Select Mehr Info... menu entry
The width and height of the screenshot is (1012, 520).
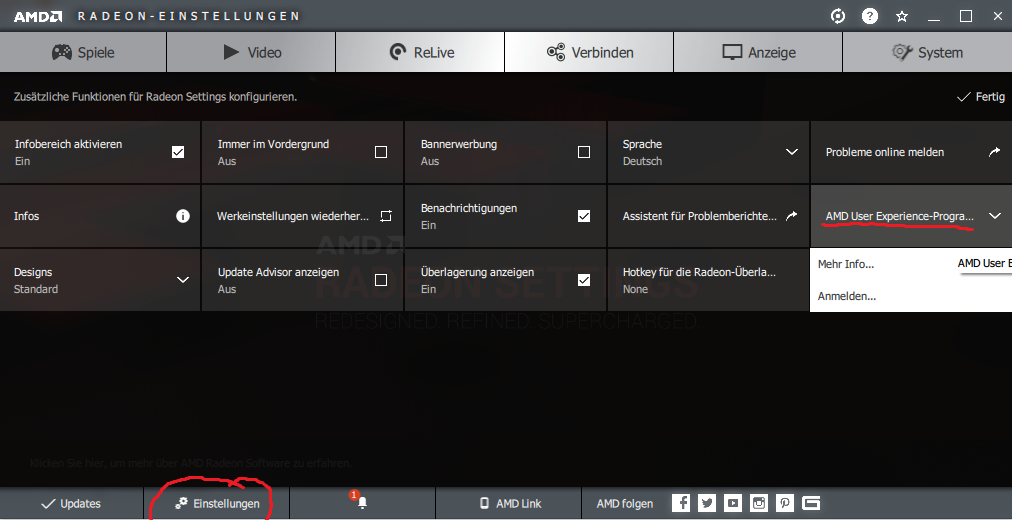point(845,264)
